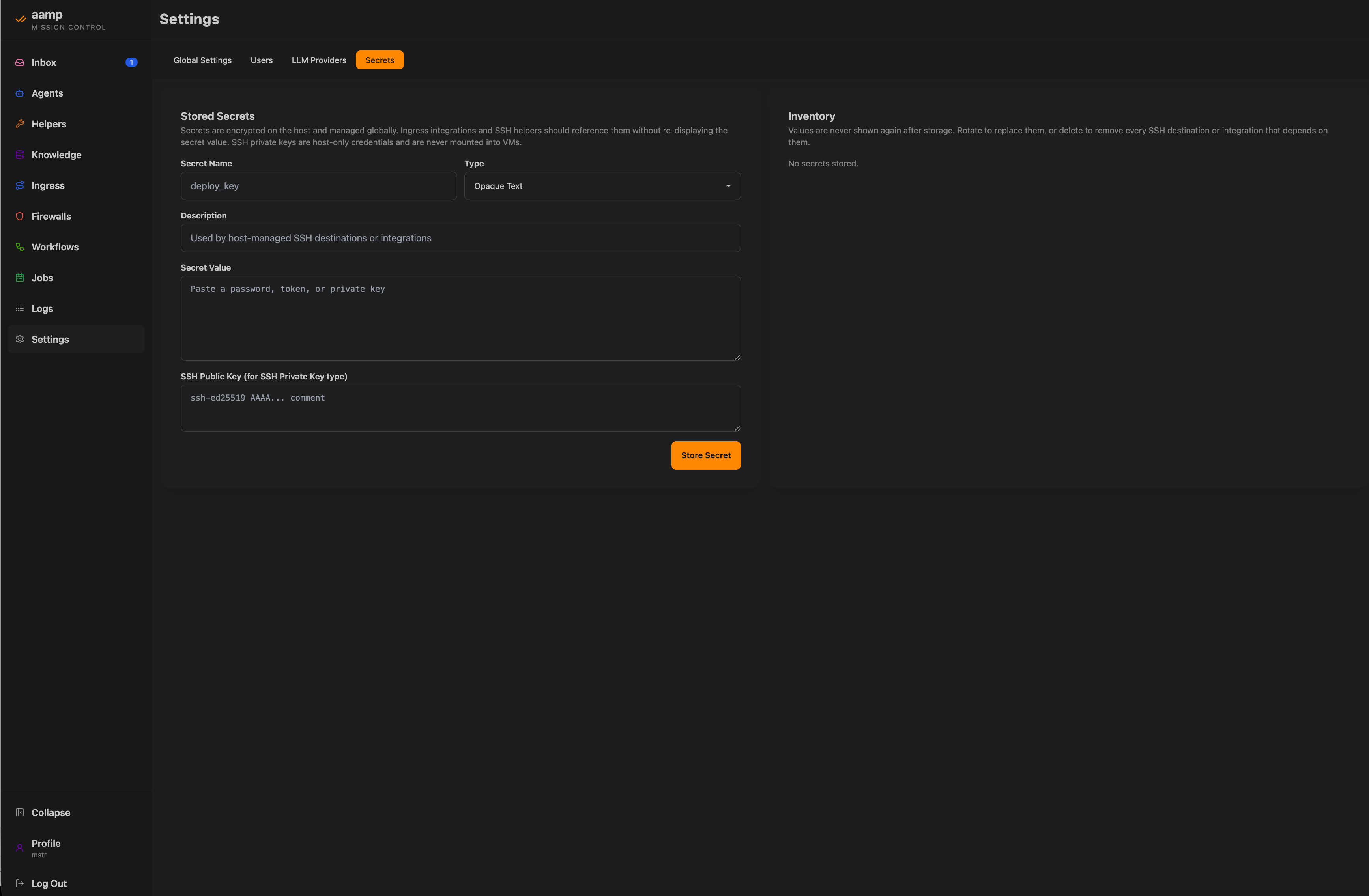Viewport: 1369px width, 896px height.
Task: Click the SSH Public Key resize handle
Action: pyautogui.click(x=737, y=428)
